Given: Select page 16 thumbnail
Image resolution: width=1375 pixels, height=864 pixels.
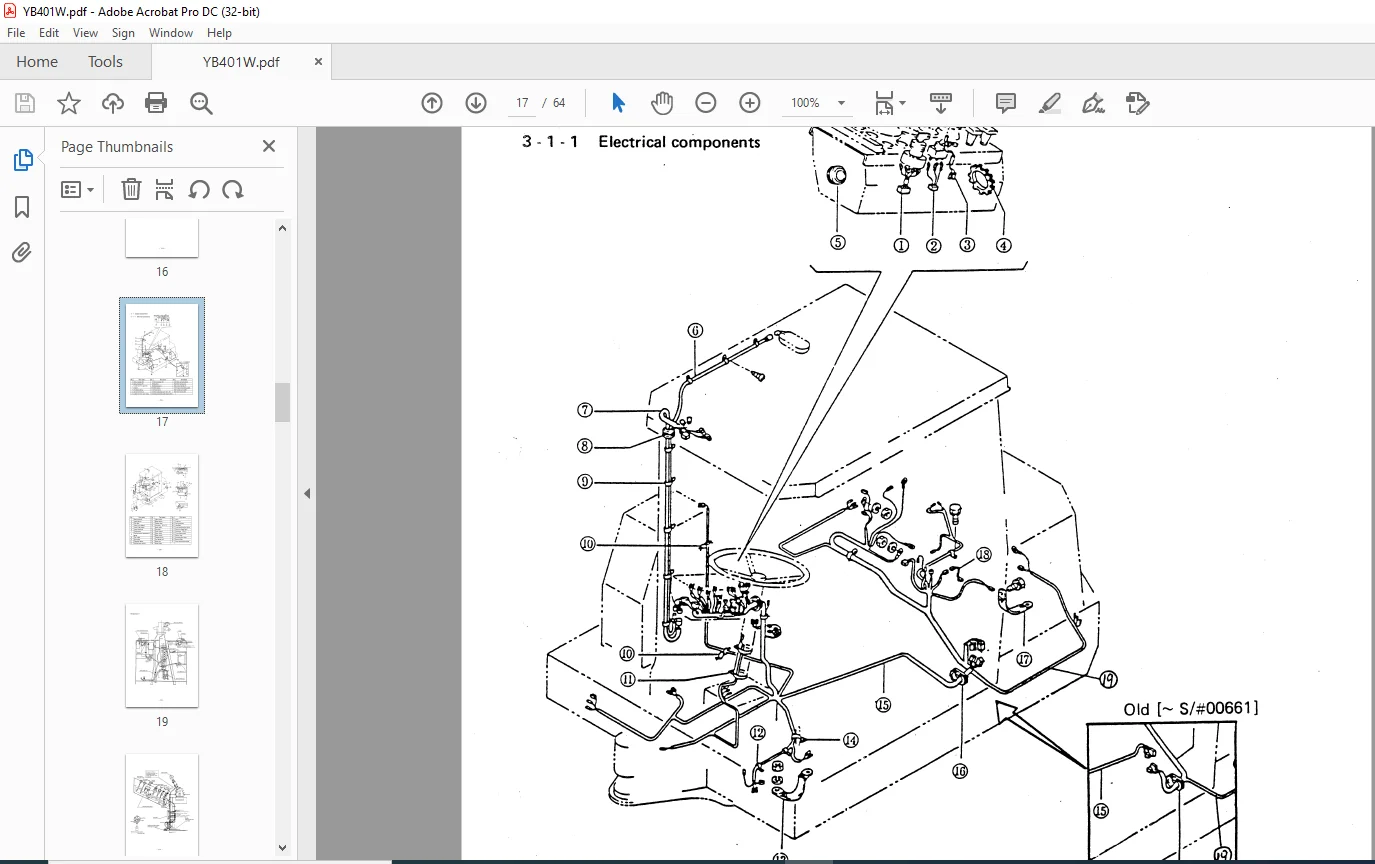Looking at the screenshot, I should pos(162,238).
